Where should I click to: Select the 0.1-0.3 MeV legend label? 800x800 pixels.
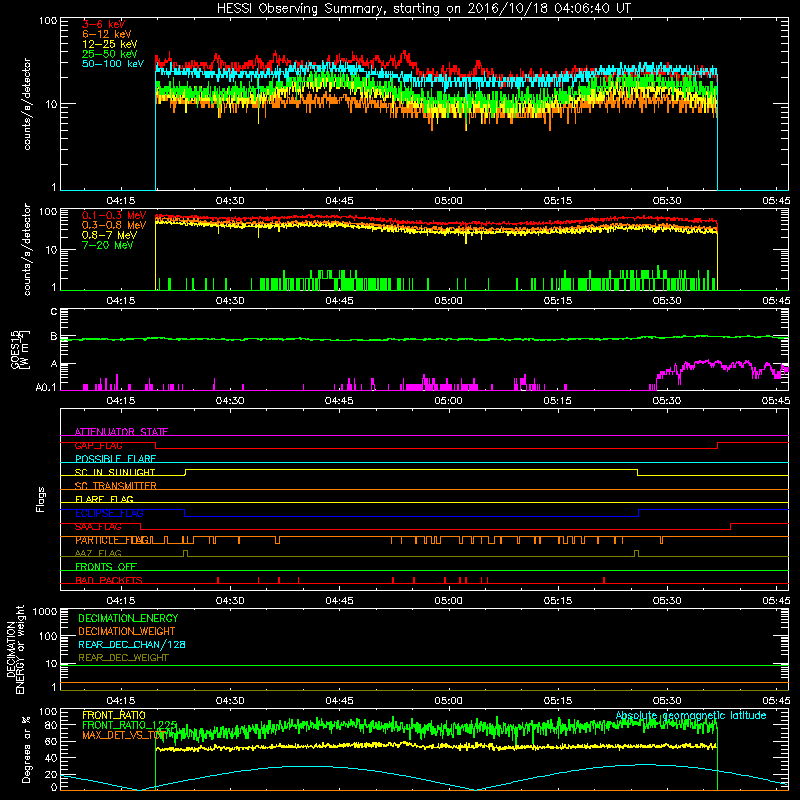[x=114, y=215]
